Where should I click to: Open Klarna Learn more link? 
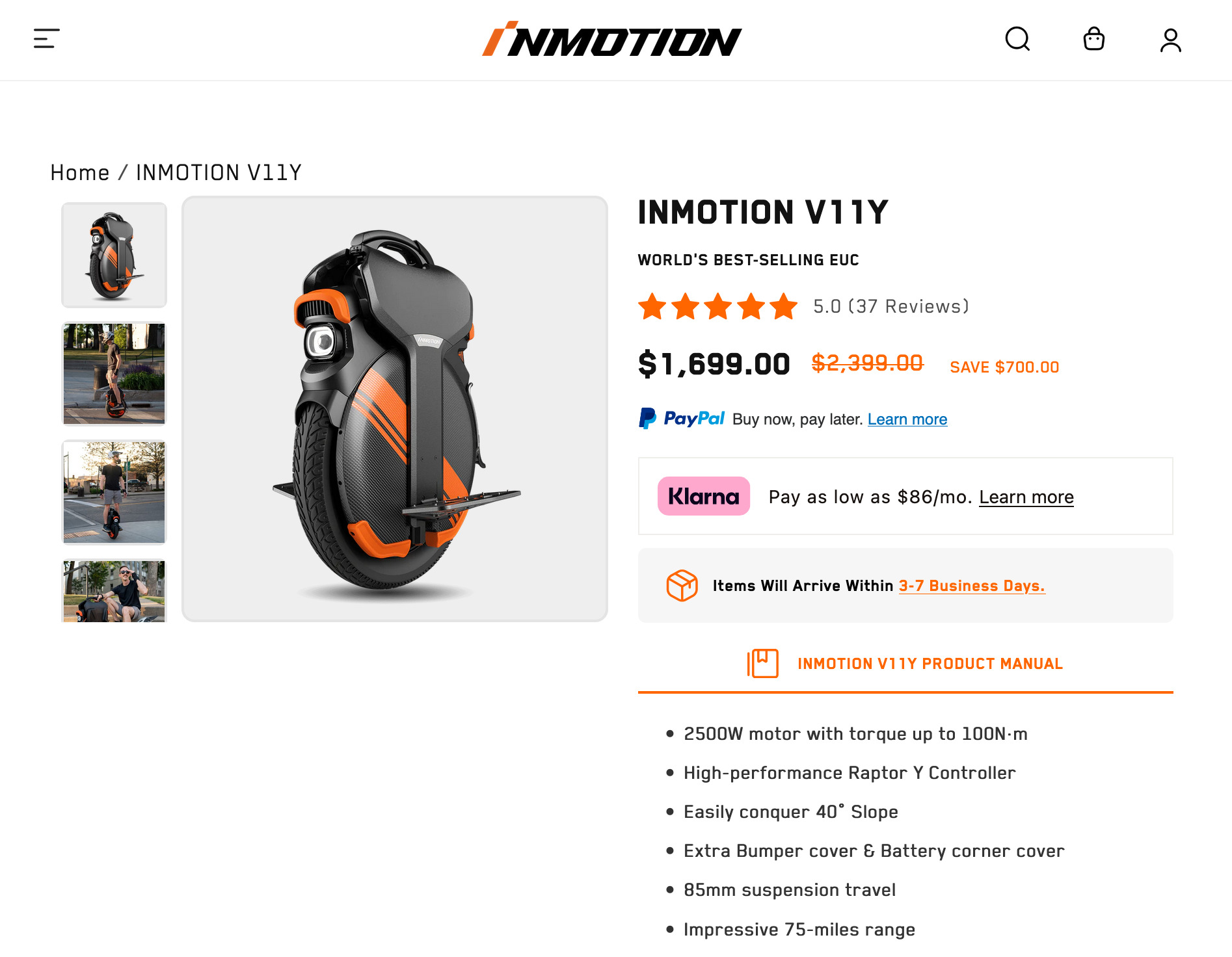click(1026, 497)
